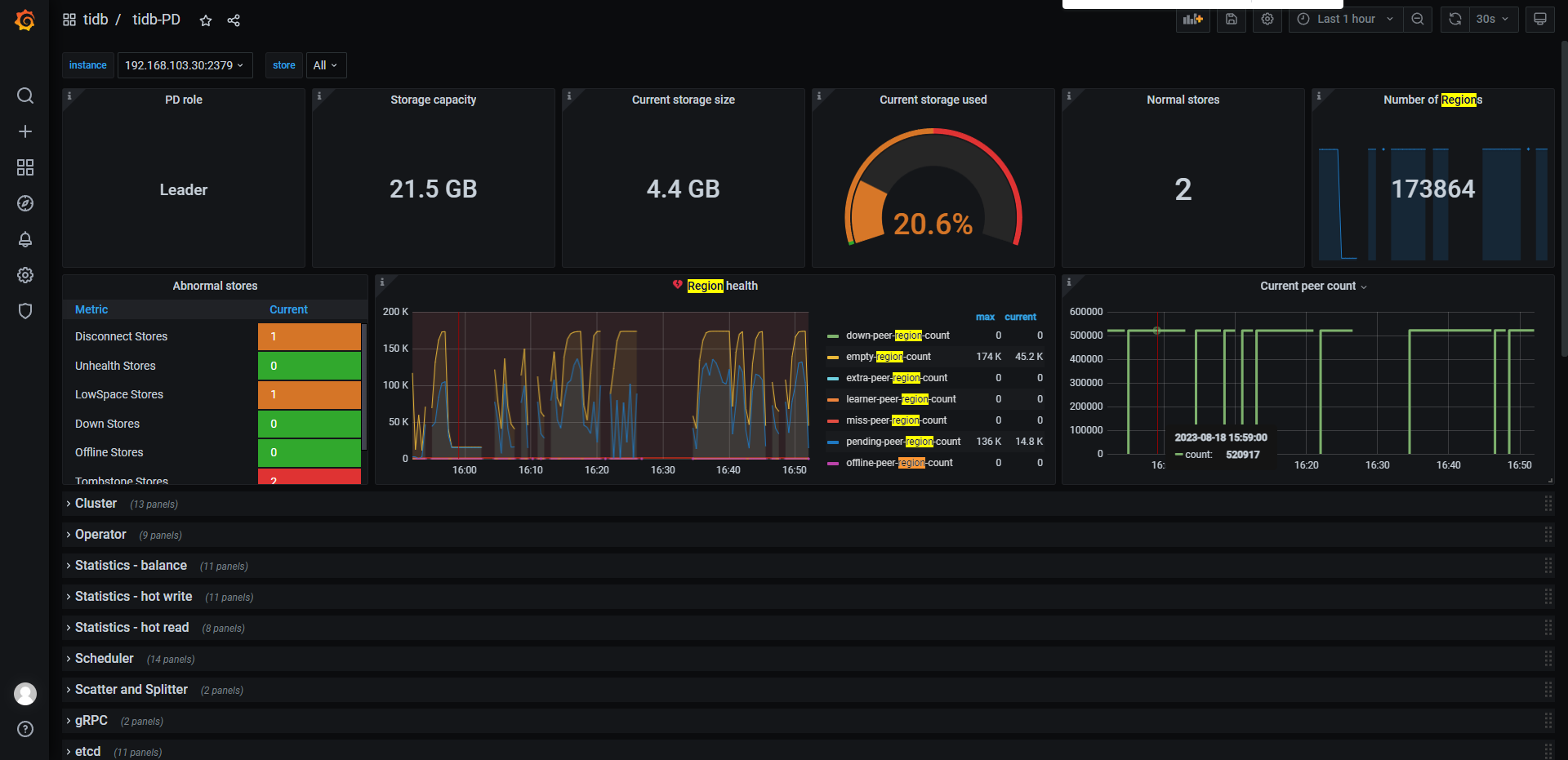1568x760 pixels.
Task: Open the Last 1 hour time picker
Action: 1346,19
